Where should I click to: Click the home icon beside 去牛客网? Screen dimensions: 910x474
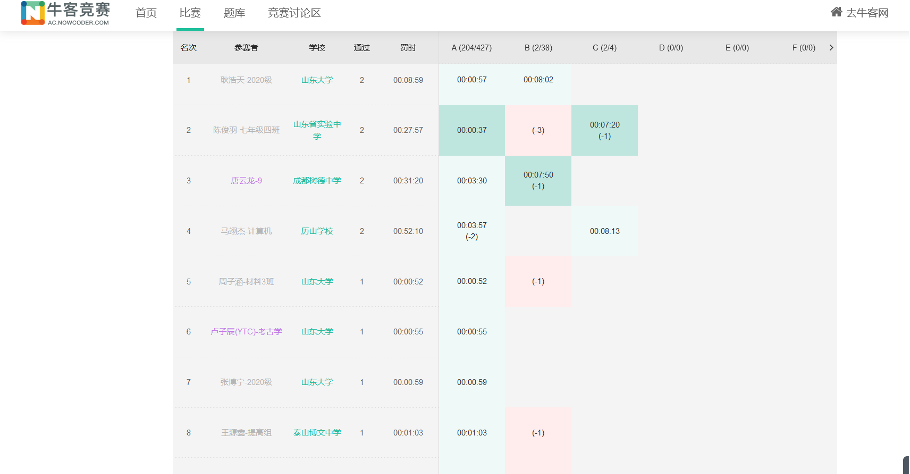(836, 12)
